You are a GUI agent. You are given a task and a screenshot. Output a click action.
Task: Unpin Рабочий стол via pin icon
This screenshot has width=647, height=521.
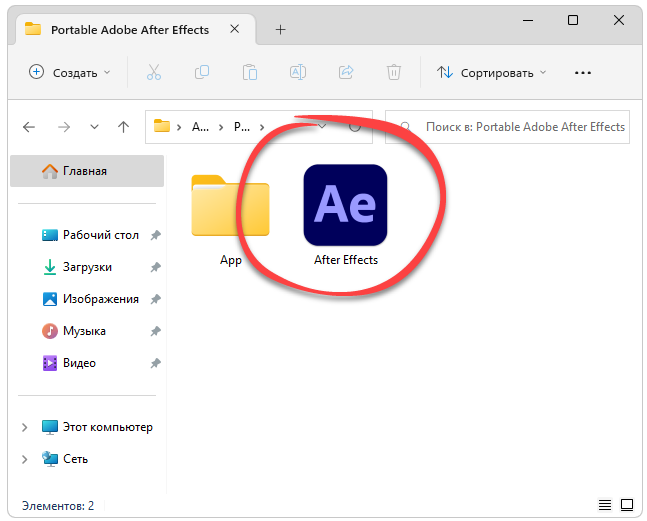pyautogui.click(x=155, y=235)
